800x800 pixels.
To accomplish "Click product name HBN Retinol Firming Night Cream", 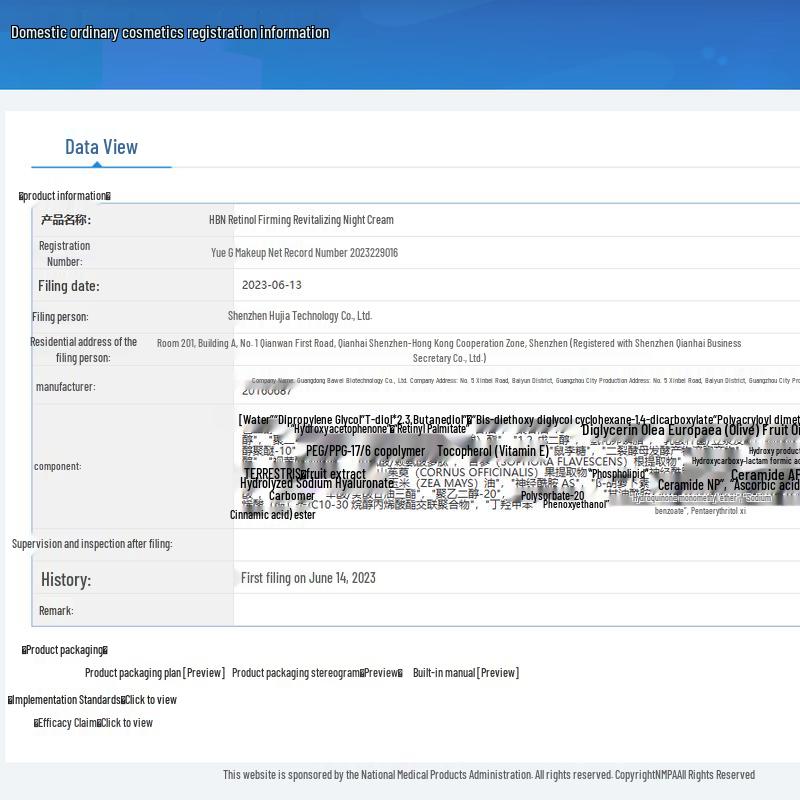I will (x=301, y=220).
